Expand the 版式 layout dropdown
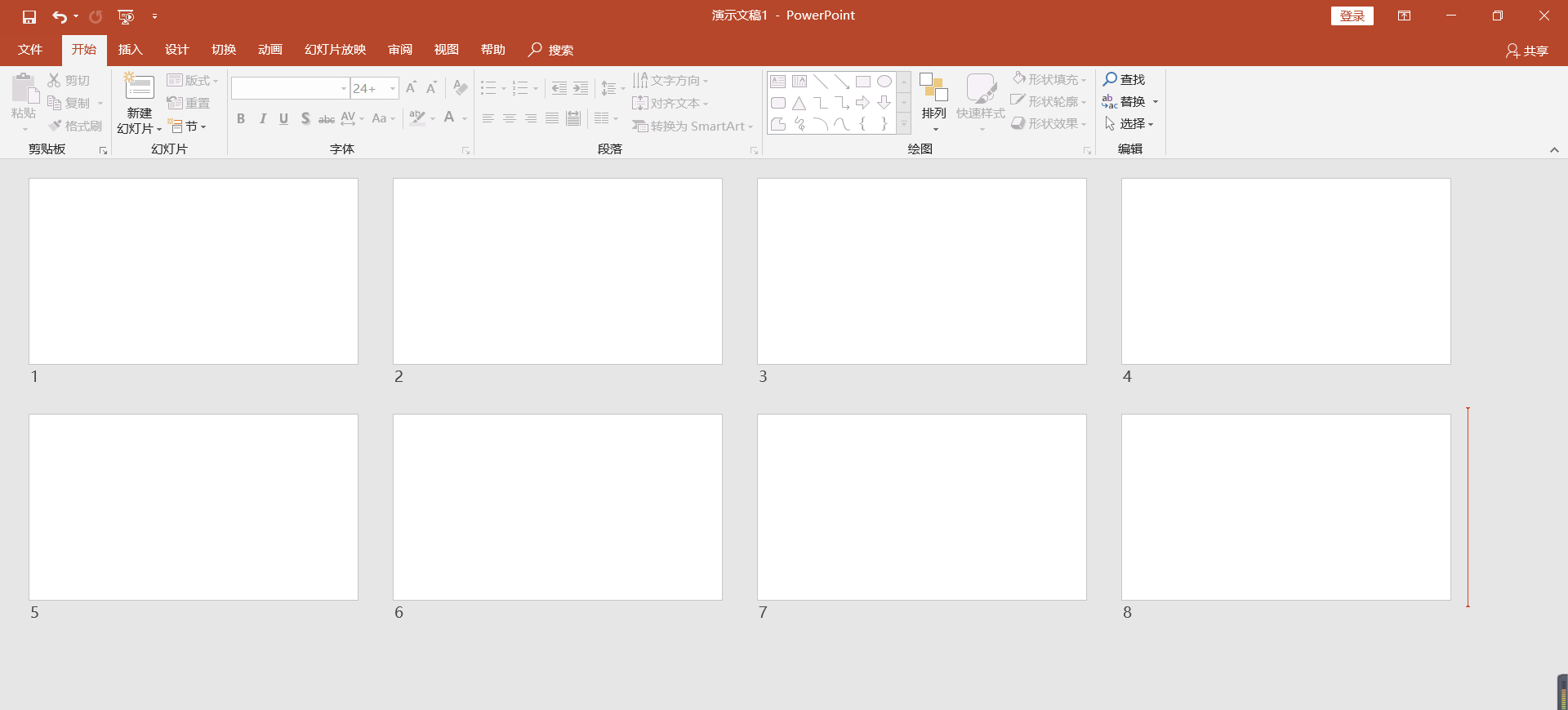The image size is (1568, 710). [193, 80]
